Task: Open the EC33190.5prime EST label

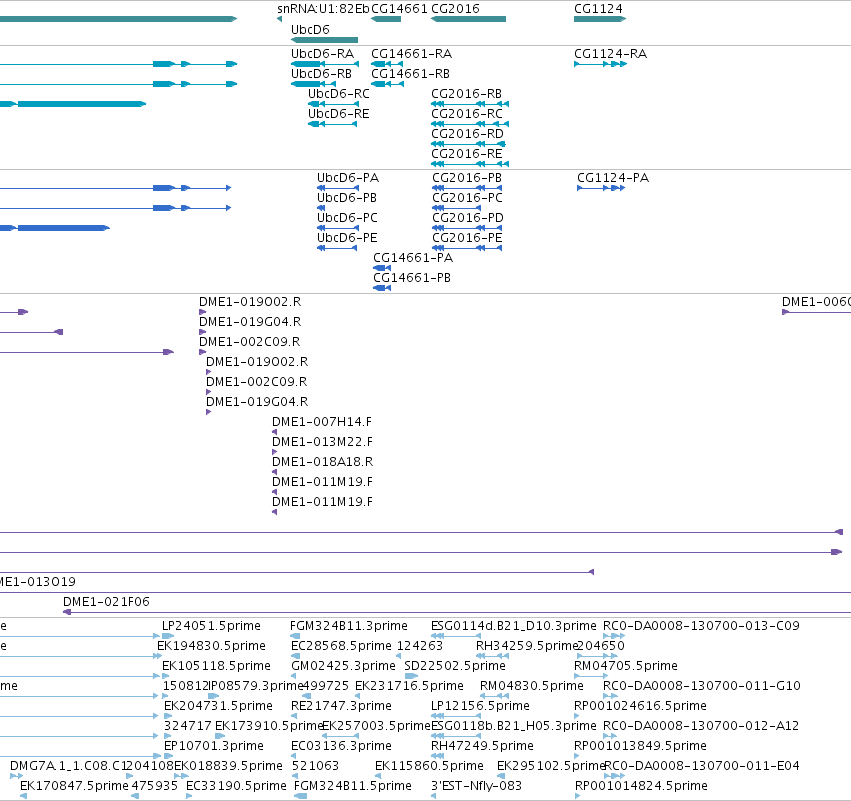Action: pyautogui.click(x=236, y=786)
